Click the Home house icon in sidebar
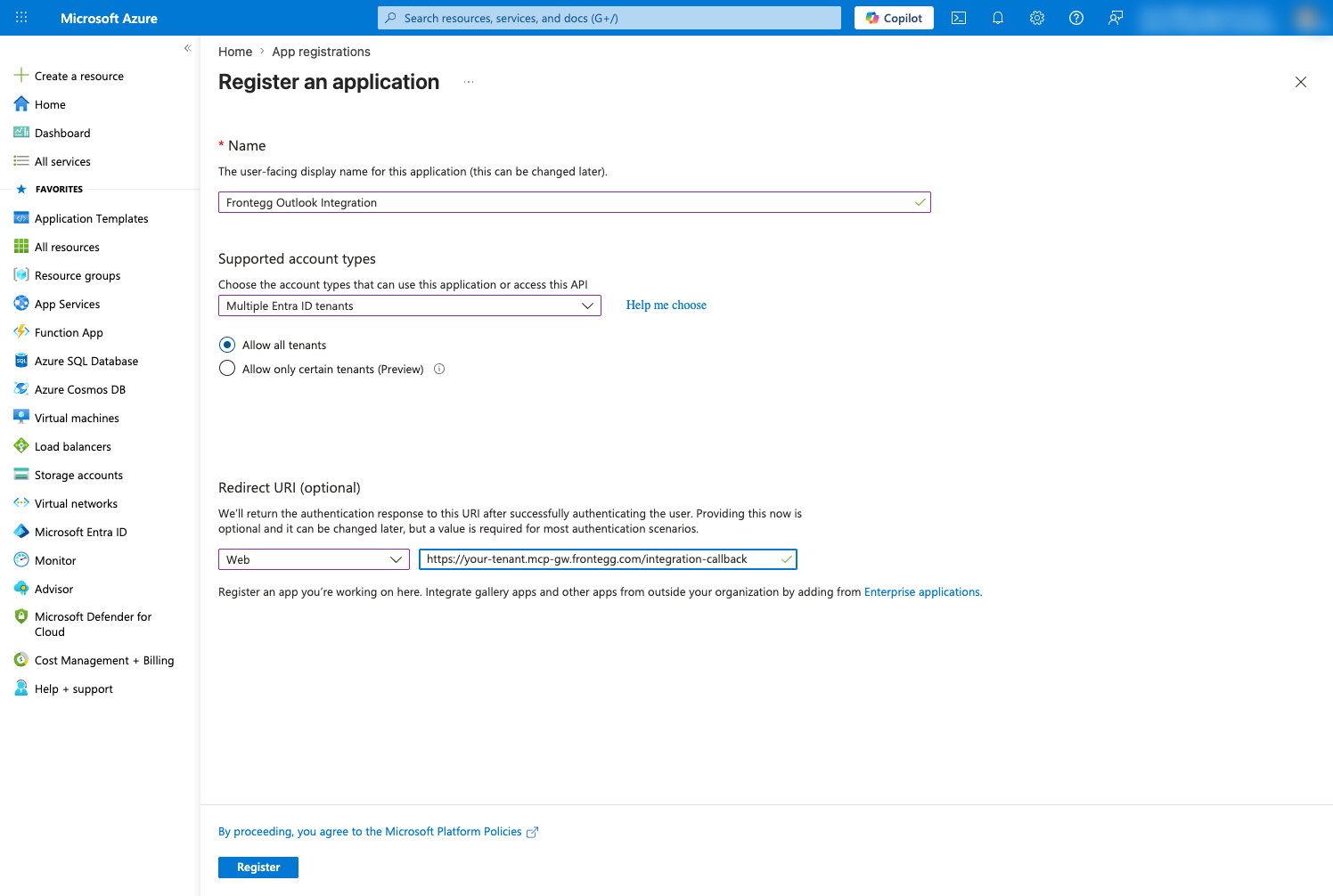1333x896 pixels. [21, 104]
